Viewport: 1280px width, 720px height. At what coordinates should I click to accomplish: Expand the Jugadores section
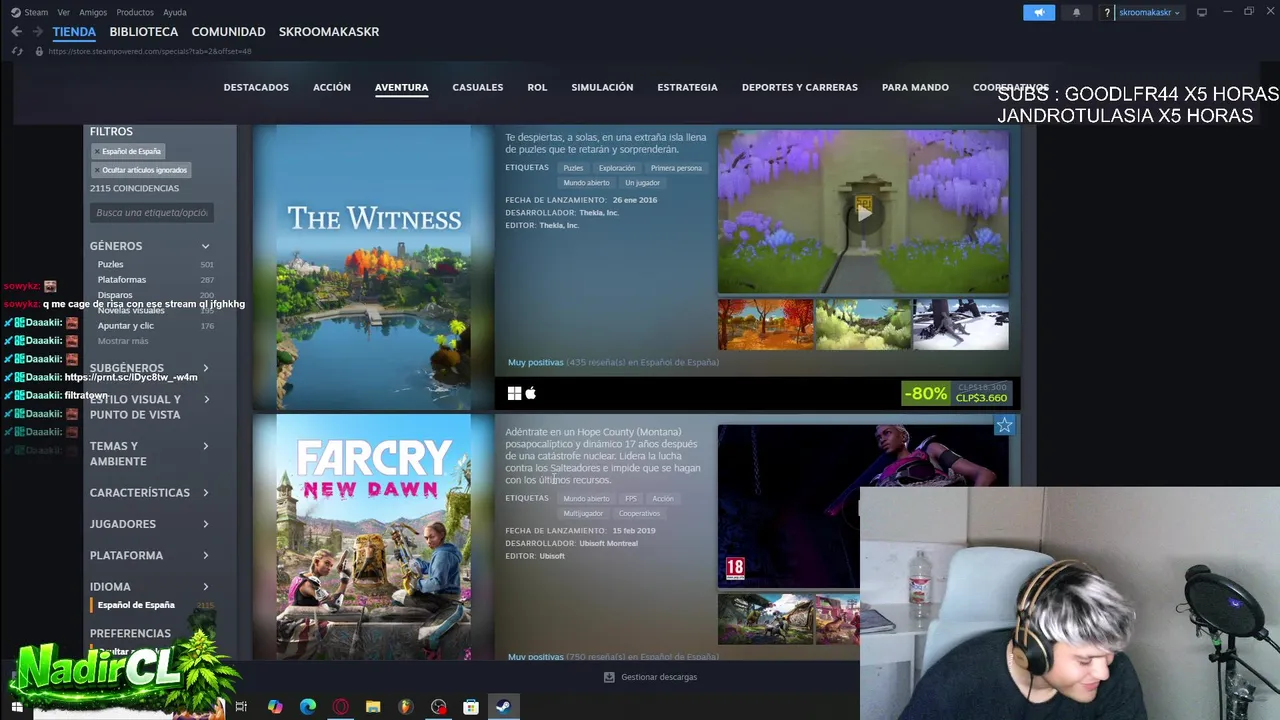(150, 524)
